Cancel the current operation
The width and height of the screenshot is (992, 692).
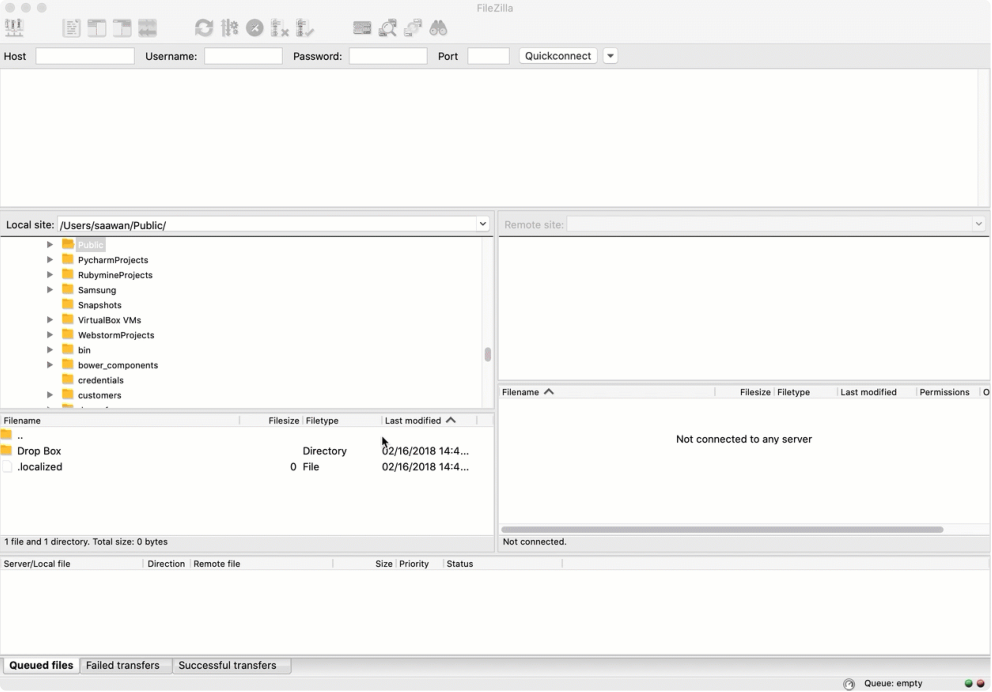pyautogui.click(x=254, y=28)
